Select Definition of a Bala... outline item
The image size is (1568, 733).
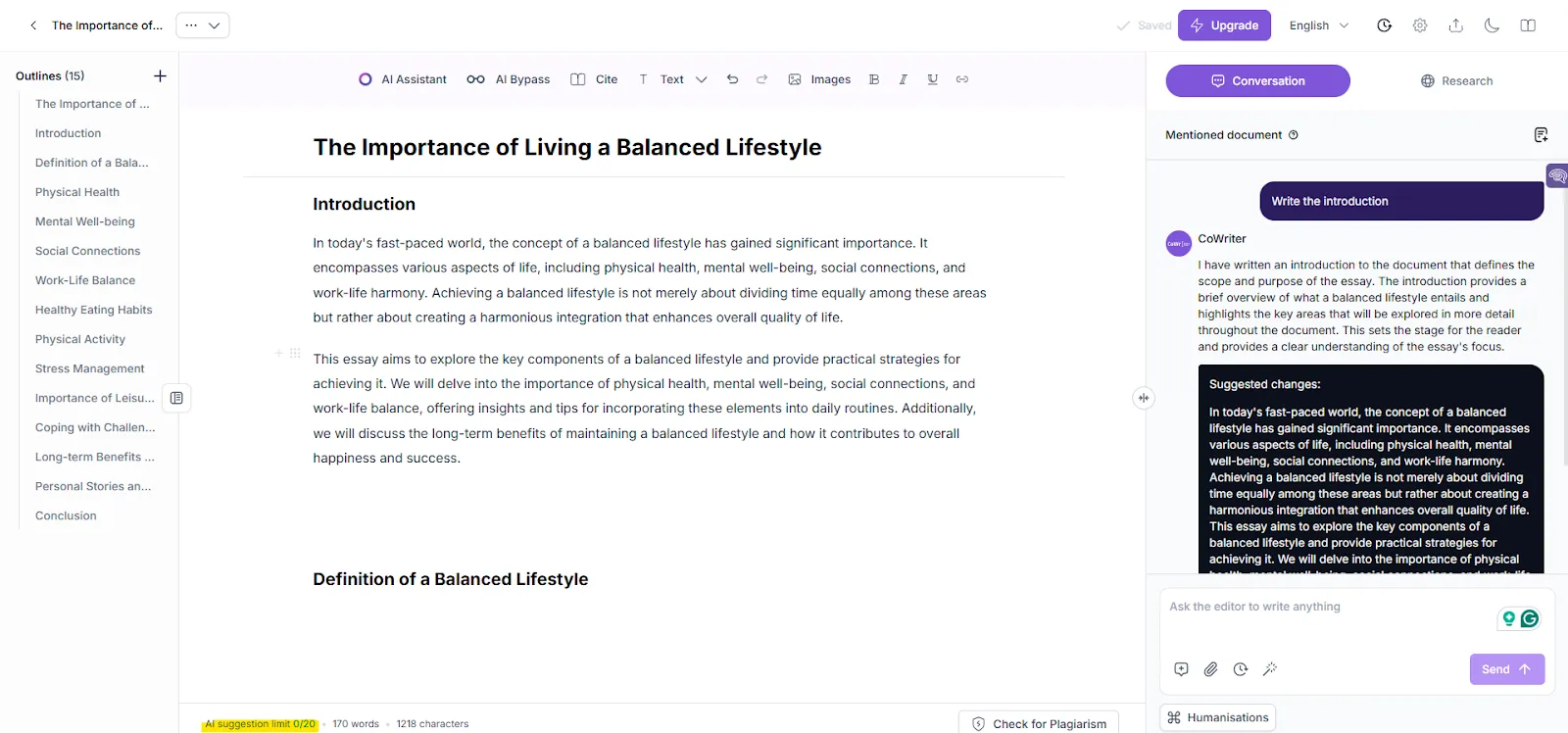92,163
